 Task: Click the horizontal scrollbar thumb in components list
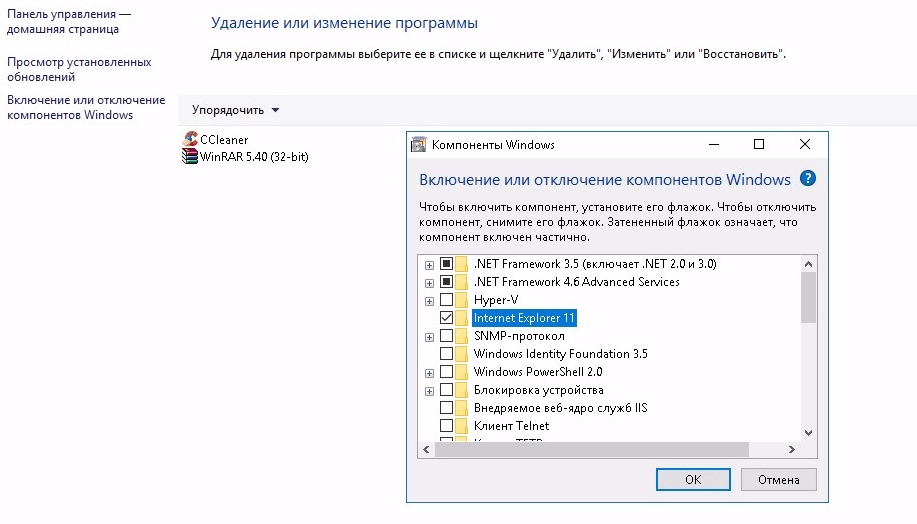[x=592, y=449]
